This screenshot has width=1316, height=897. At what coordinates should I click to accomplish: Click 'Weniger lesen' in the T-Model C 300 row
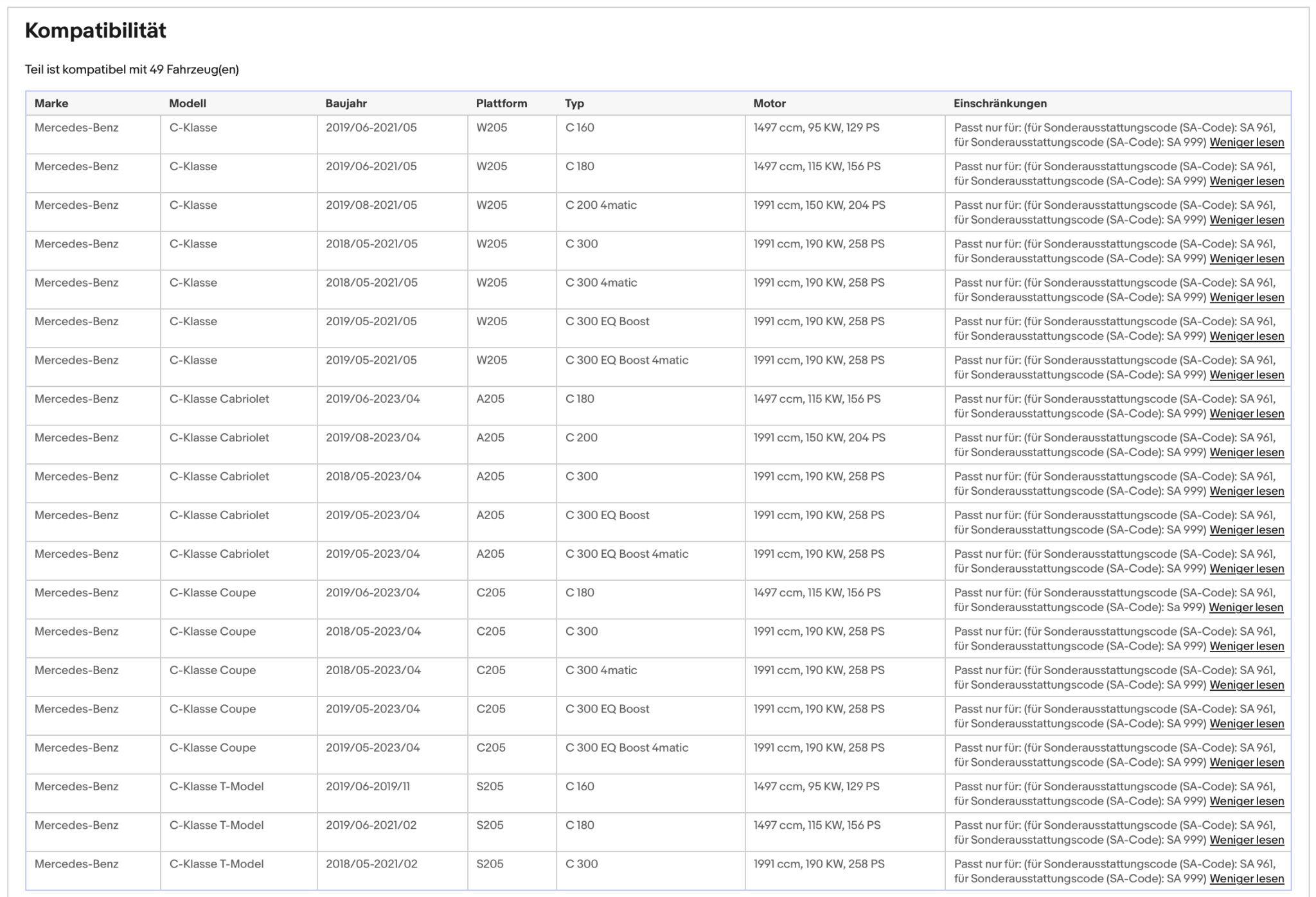(1247, 879)
